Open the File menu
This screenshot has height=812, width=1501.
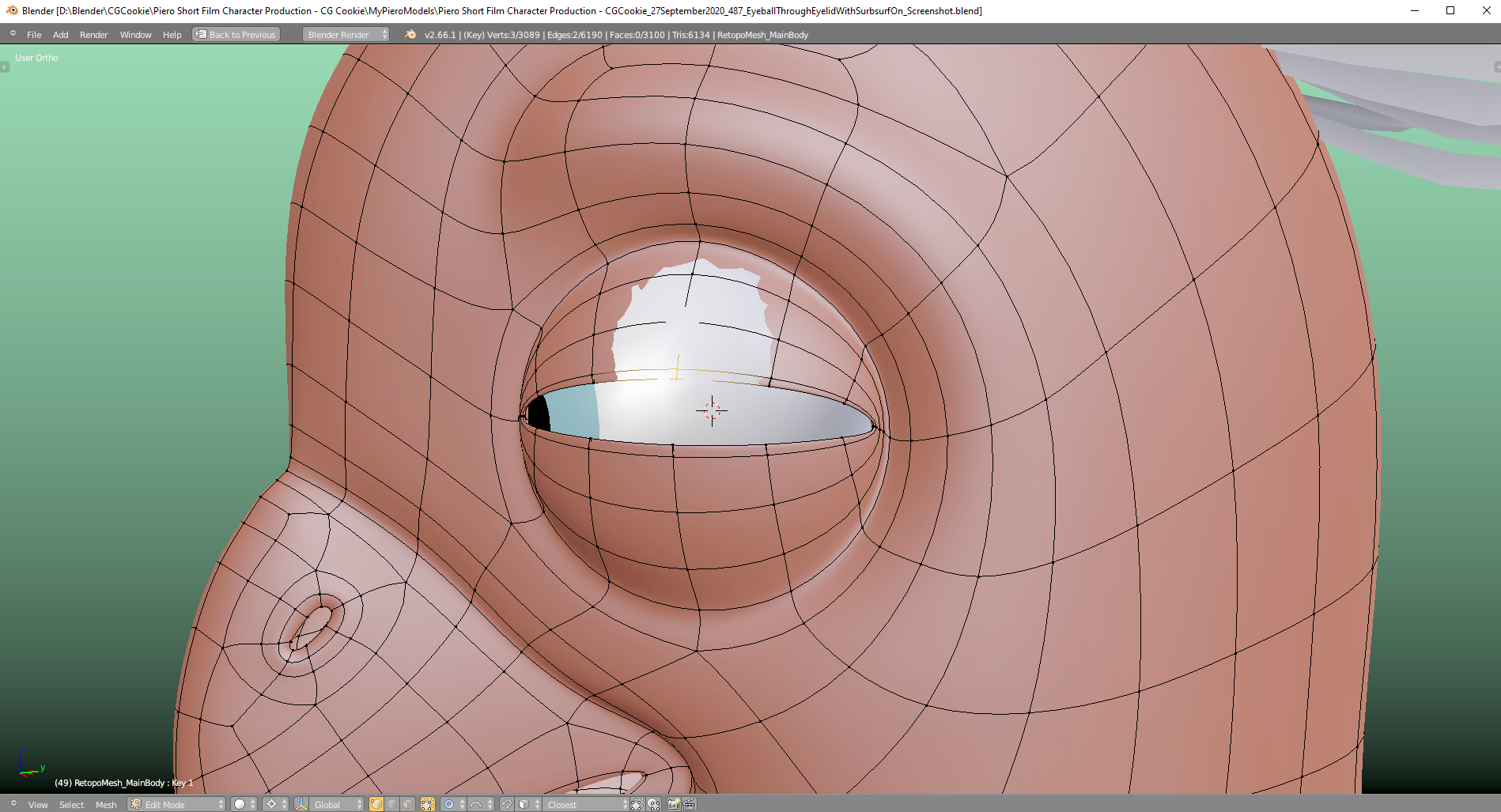(34, 35)
